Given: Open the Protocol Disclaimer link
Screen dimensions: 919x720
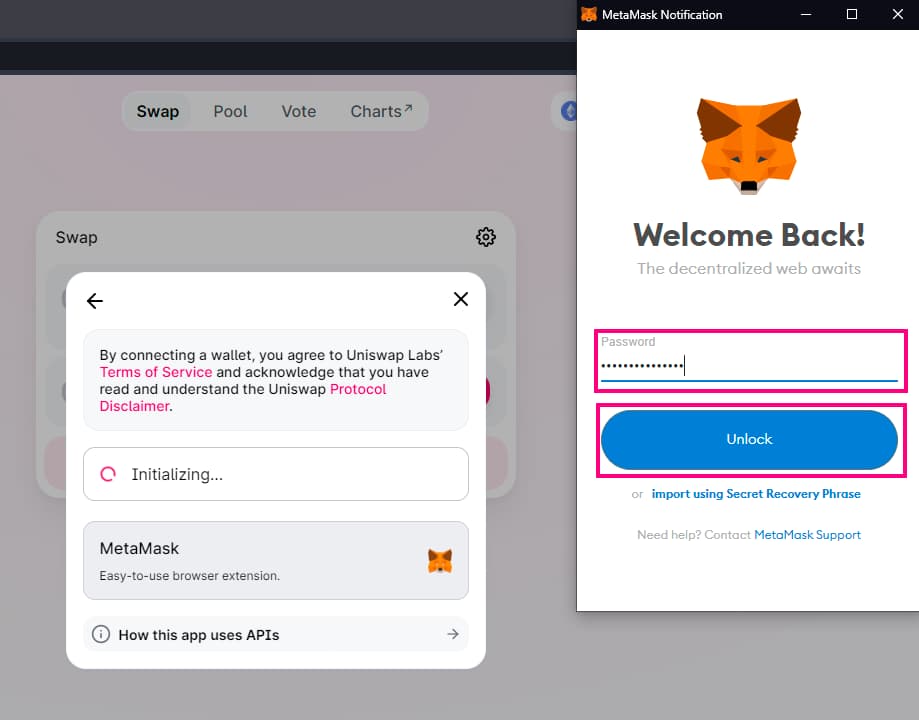Looking at the screenshot, I should [x=243, y=398].
